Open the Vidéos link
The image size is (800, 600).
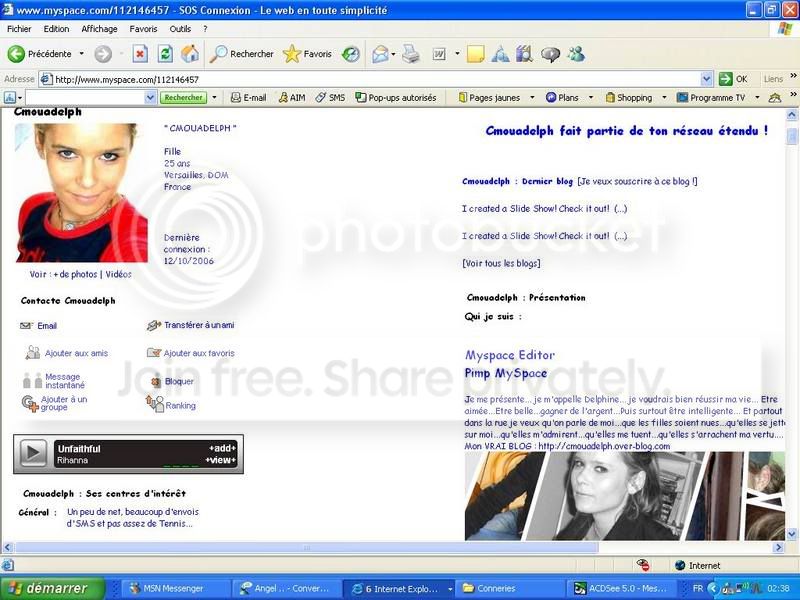[118, 274]
